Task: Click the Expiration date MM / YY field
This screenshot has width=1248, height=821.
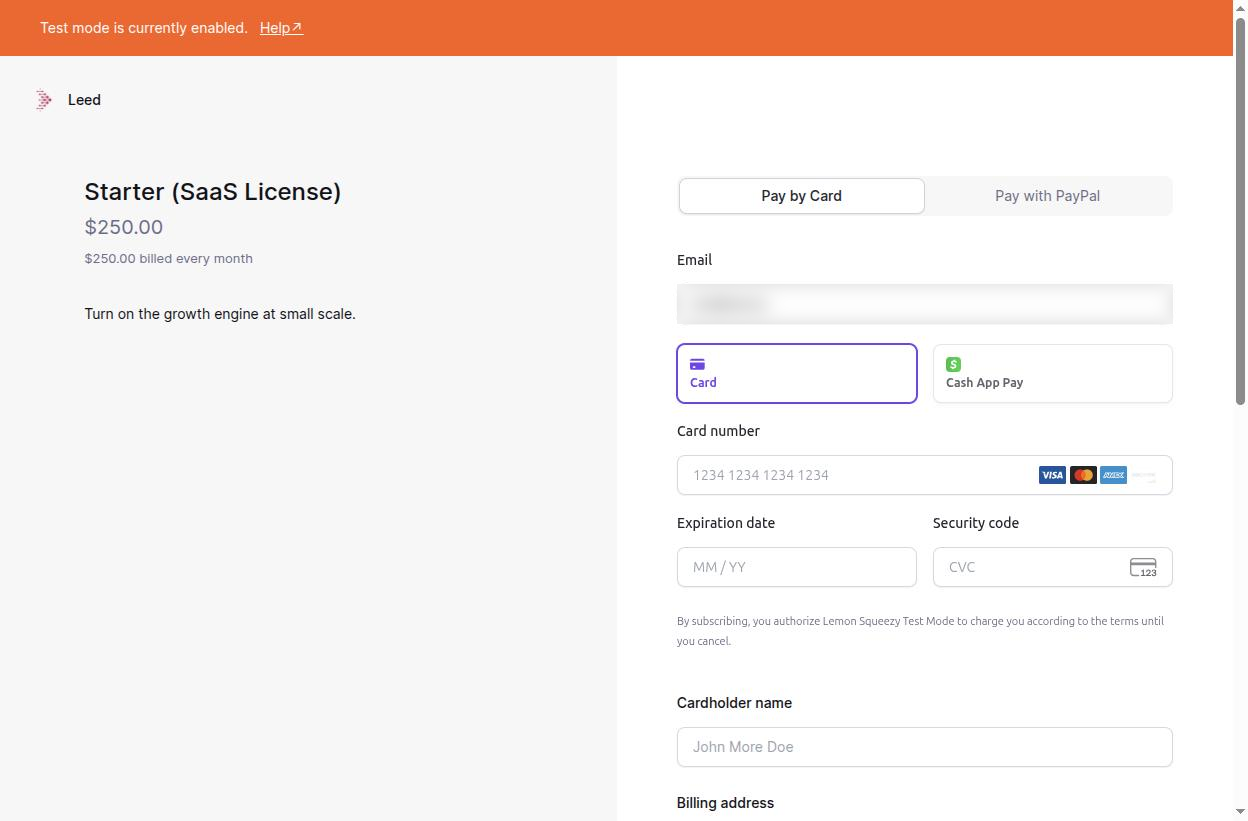Action: click(x=797, y=567)
